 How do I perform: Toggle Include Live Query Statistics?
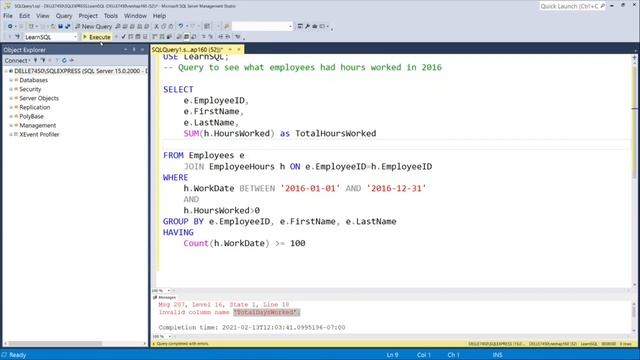click(x=162, y=37)
